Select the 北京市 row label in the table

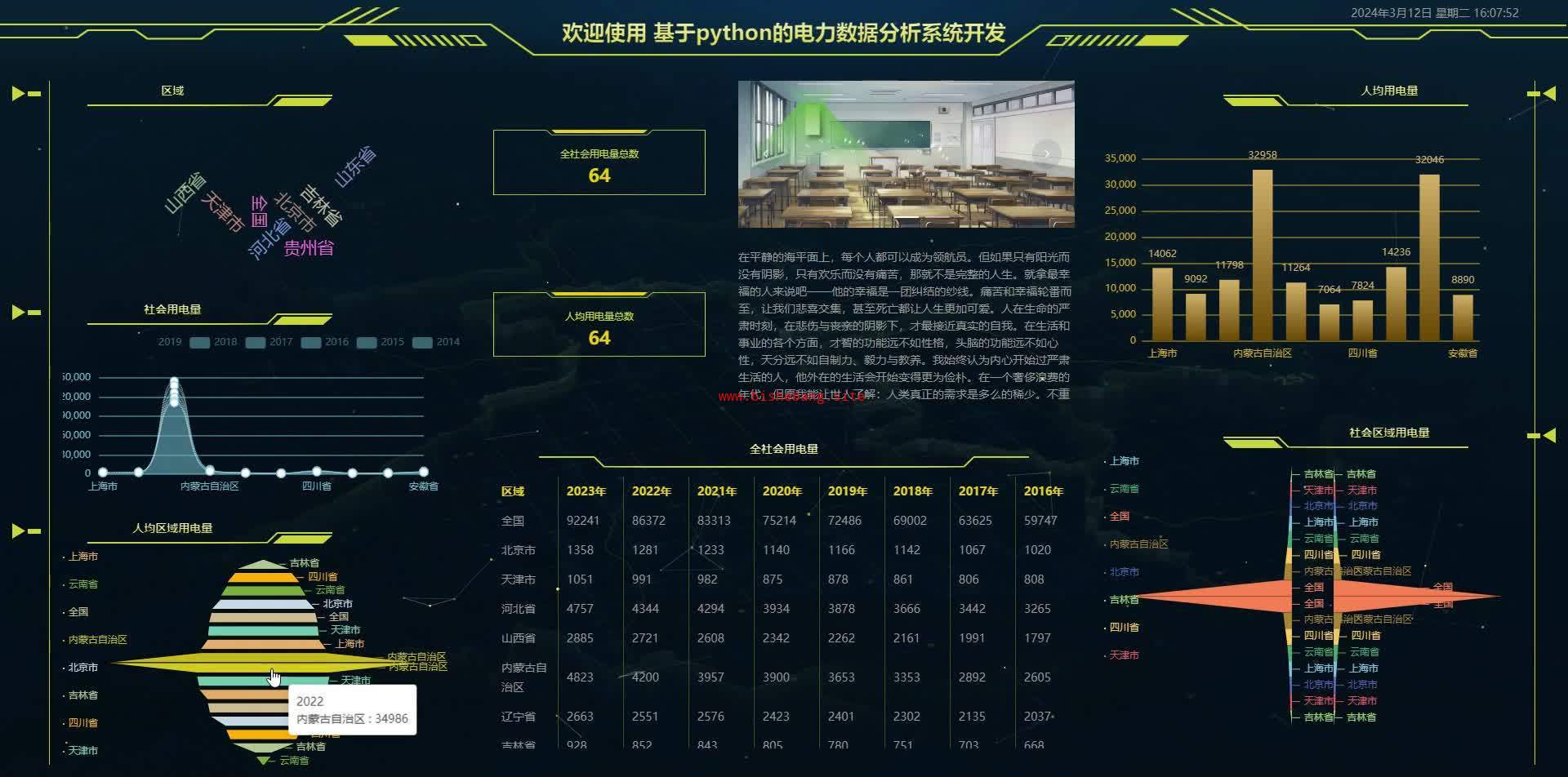pos(519,550)
